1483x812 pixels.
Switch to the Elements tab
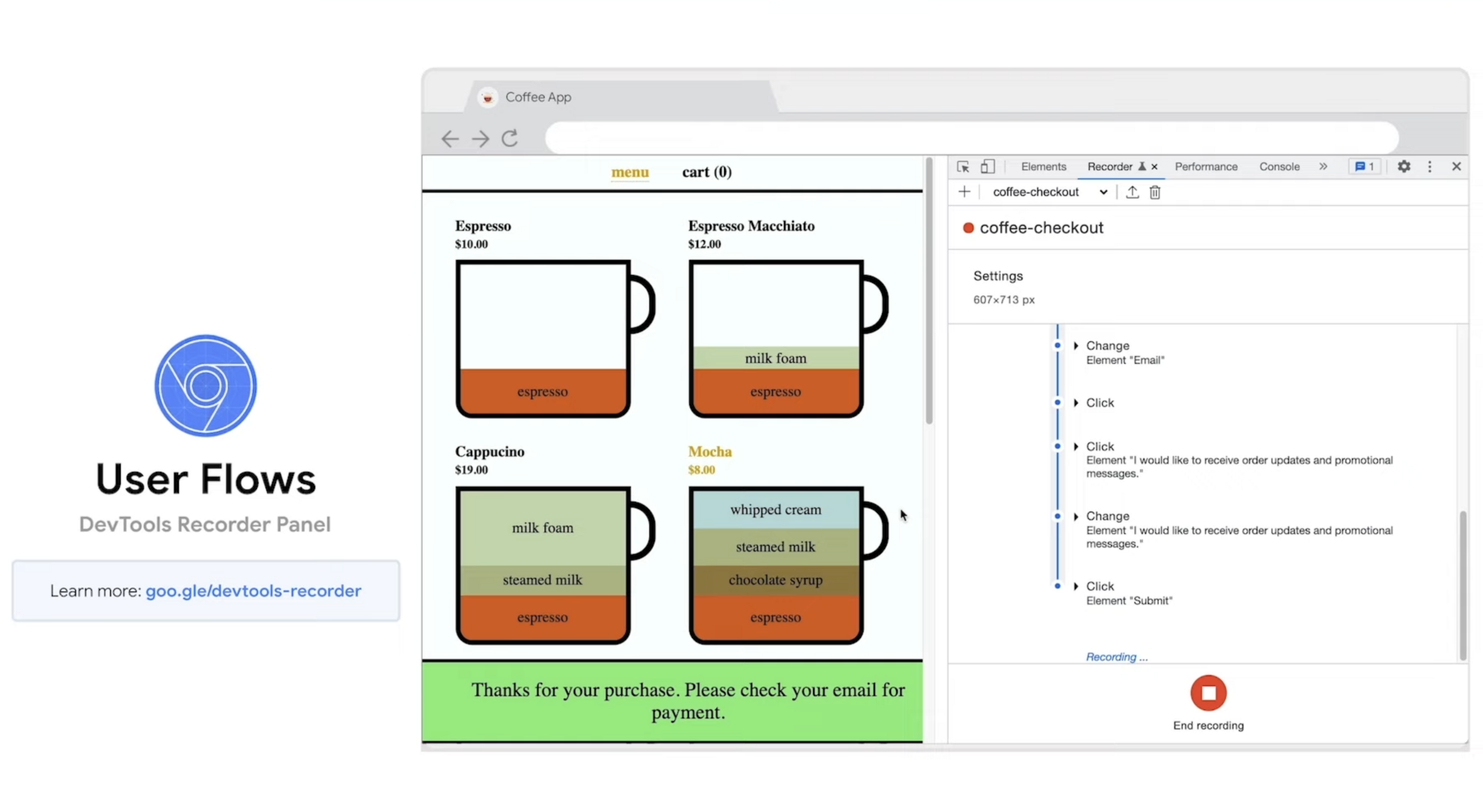pyautogui.click(x=1043, y=167)
